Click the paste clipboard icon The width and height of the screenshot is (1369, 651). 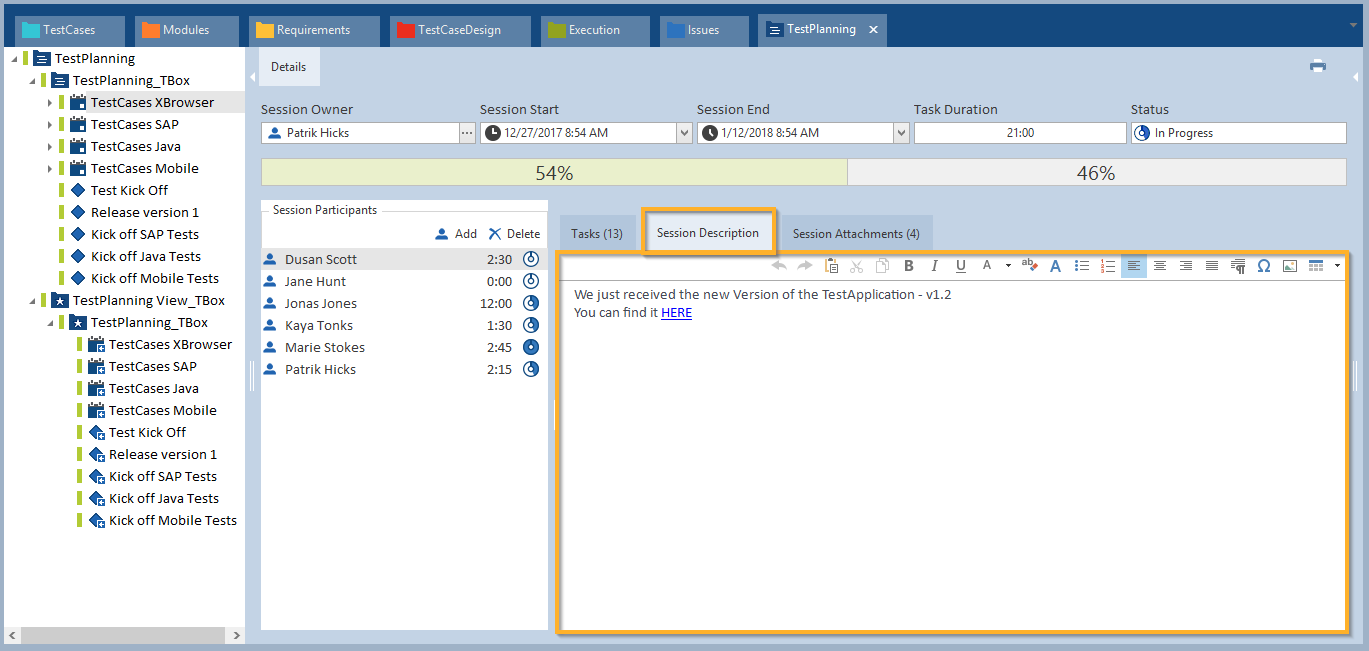831,266
